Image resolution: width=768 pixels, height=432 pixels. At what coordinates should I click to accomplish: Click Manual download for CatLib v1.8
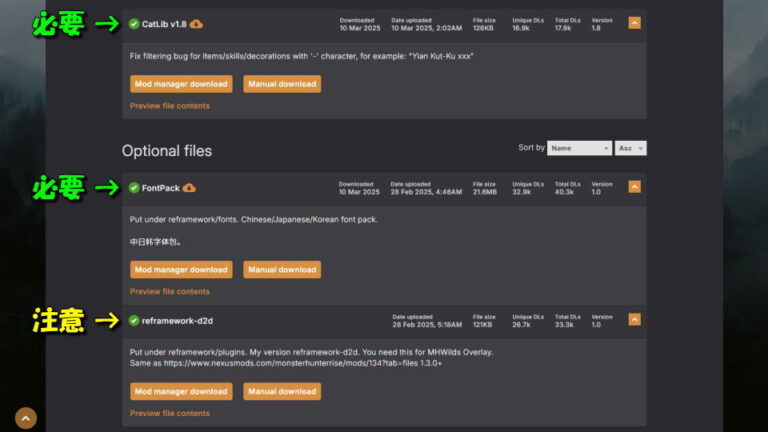pos(281,84)
